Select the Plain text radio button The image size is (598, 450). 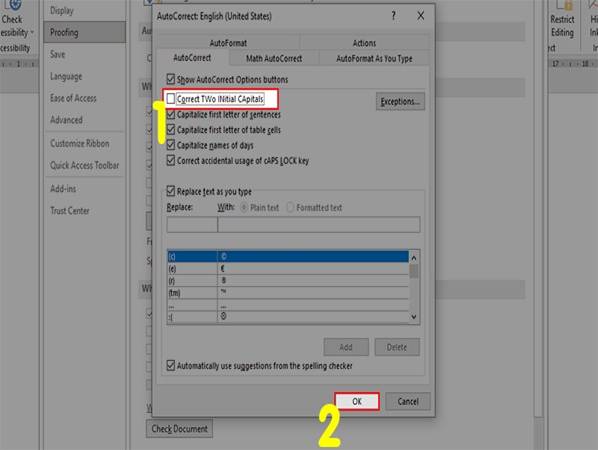click(x=244, y=207)
